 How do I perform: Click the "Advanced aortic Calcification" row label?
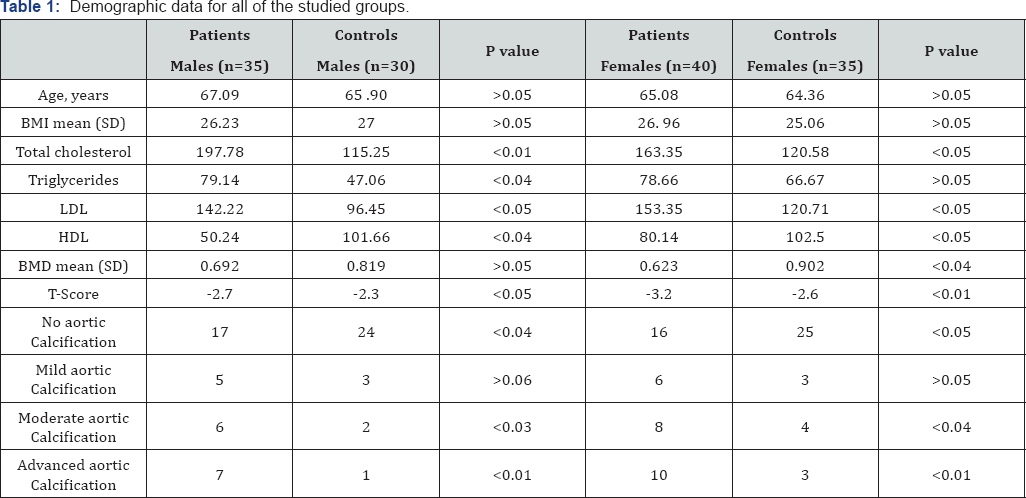pyautogui.click(x=73, y=475)
